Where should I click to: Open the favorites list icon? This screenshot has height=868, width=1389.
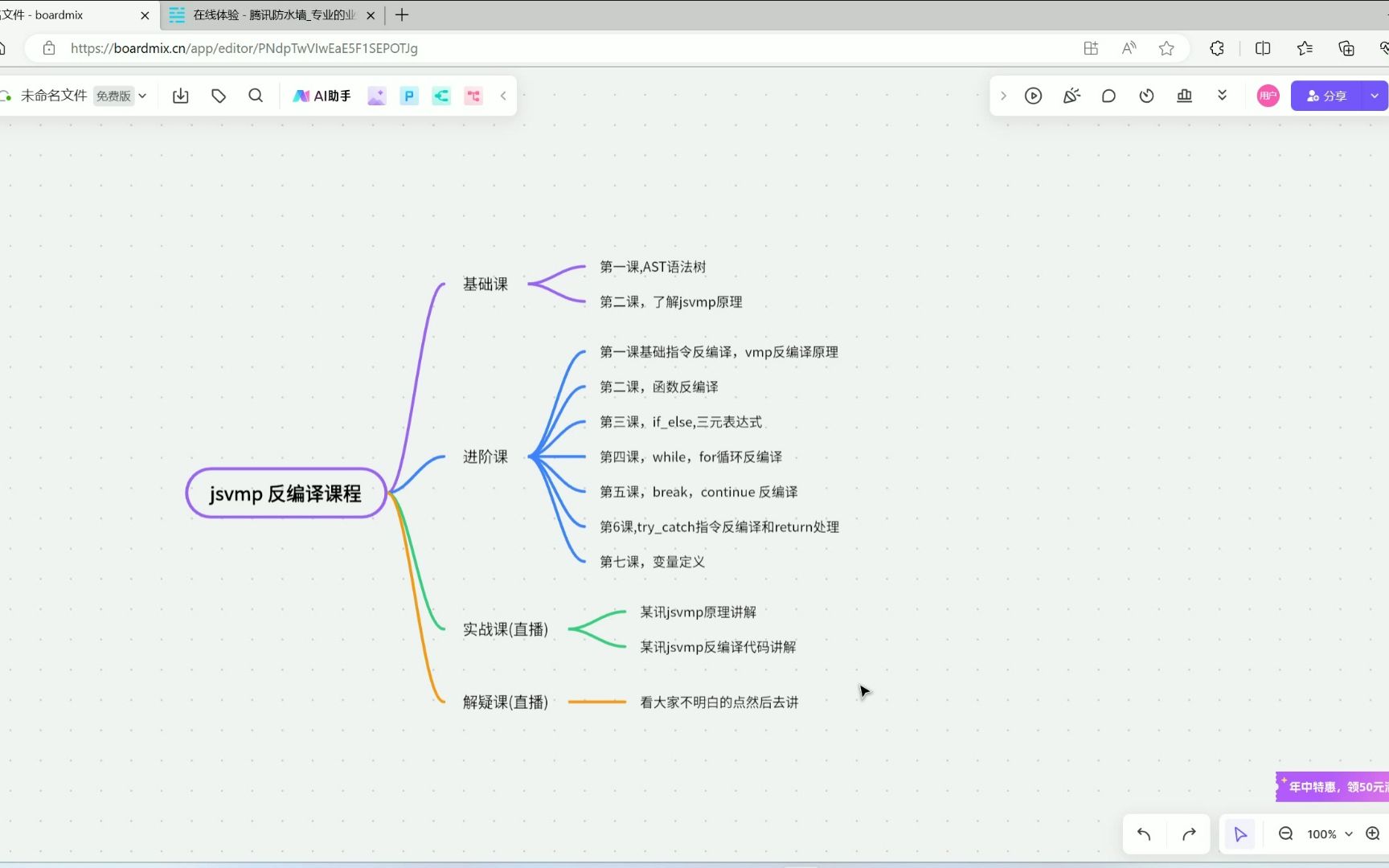click(1305, 48)
